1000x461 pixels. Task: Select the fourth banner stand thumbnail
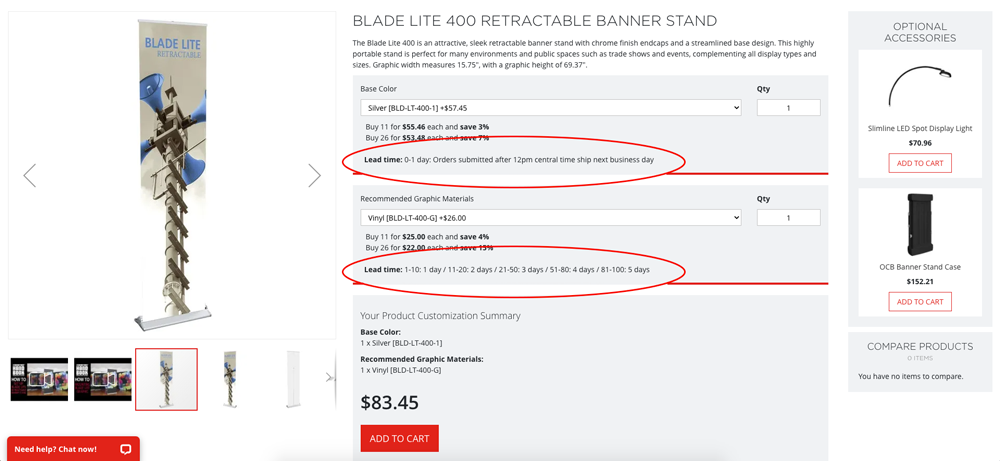(x=230, y=379)
